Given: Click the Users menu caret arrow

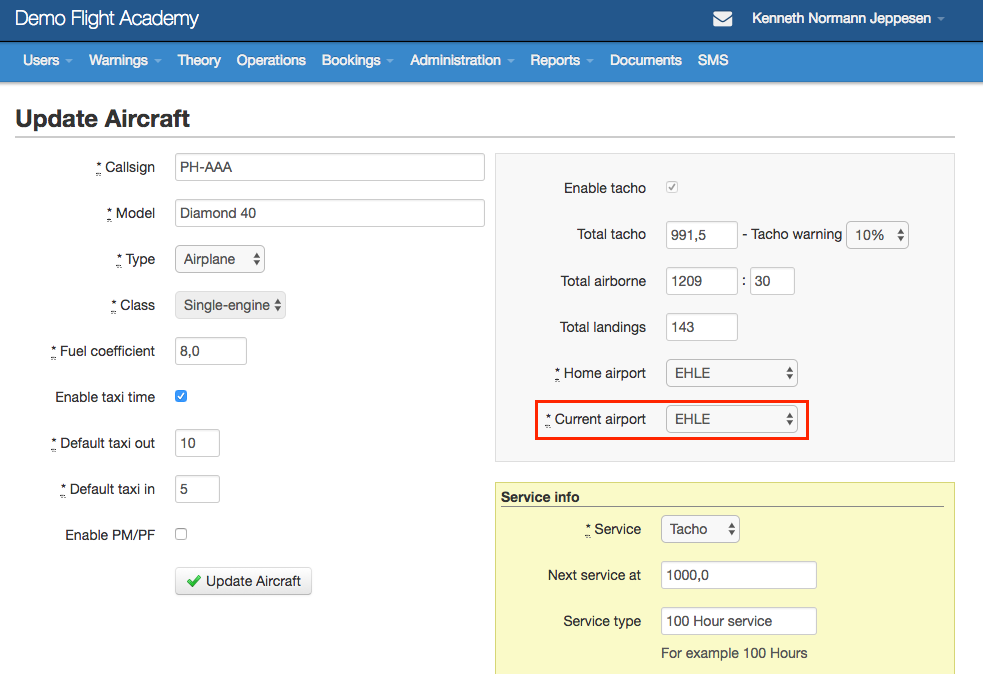Looking at the screenshot, I should (x=69, y=61).
